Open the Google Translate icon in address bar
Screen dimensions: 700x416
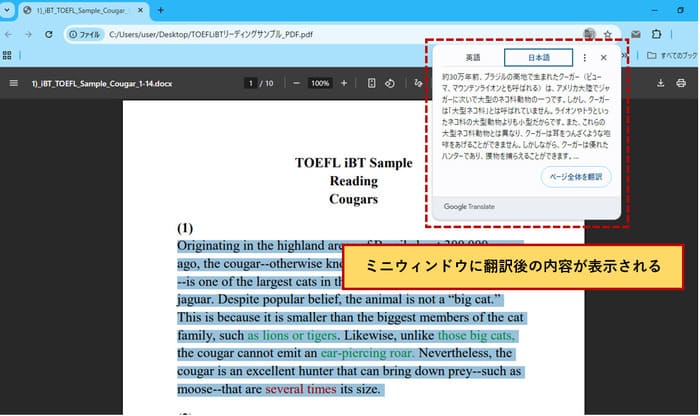click(590, 33)
